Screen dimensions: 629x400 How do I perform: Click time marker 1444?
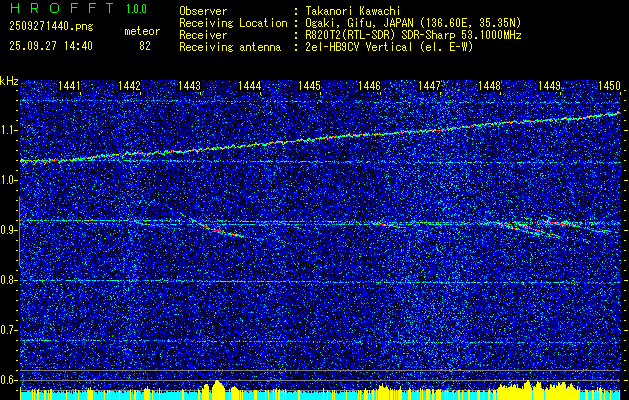point(250,85)
